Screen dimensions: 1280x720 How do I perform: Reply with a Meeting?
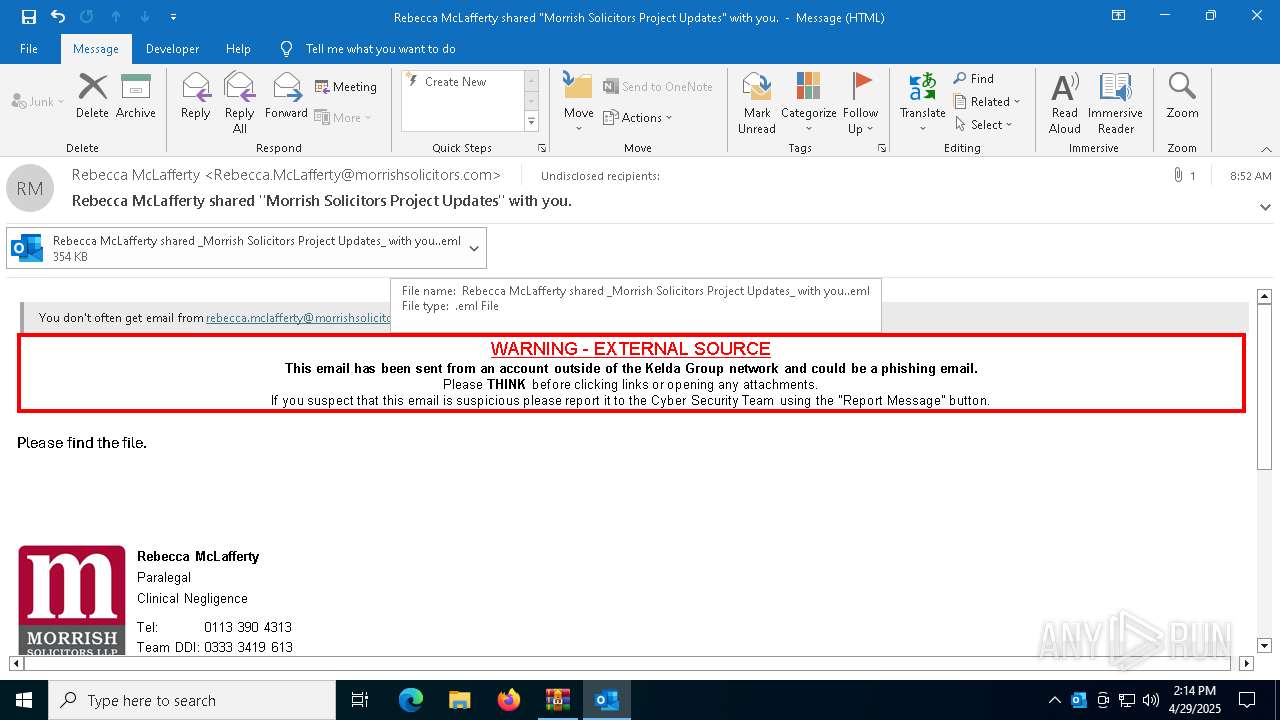(x=346, y=87)
